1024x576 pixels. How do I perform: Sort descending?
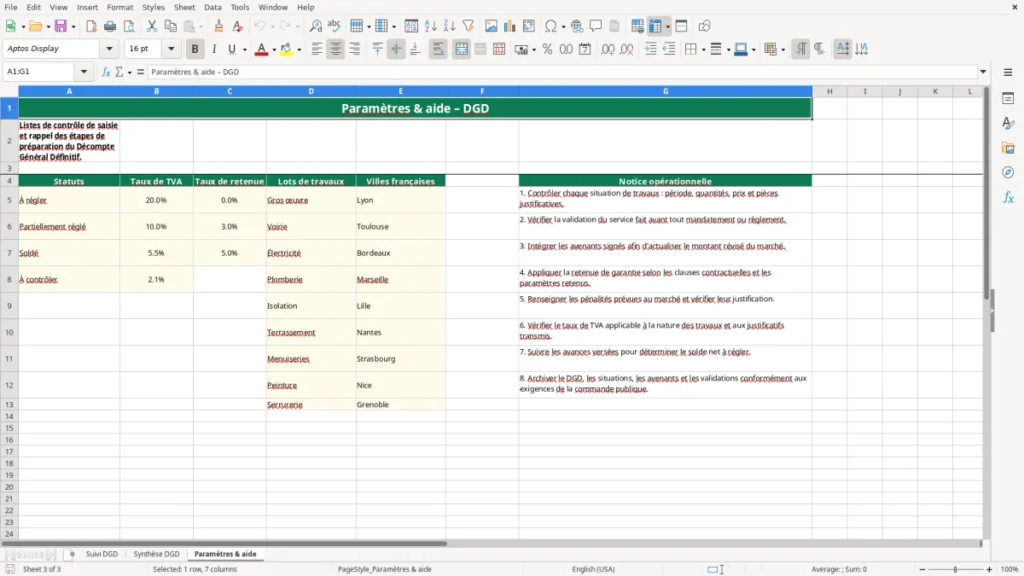click(449, 26)
